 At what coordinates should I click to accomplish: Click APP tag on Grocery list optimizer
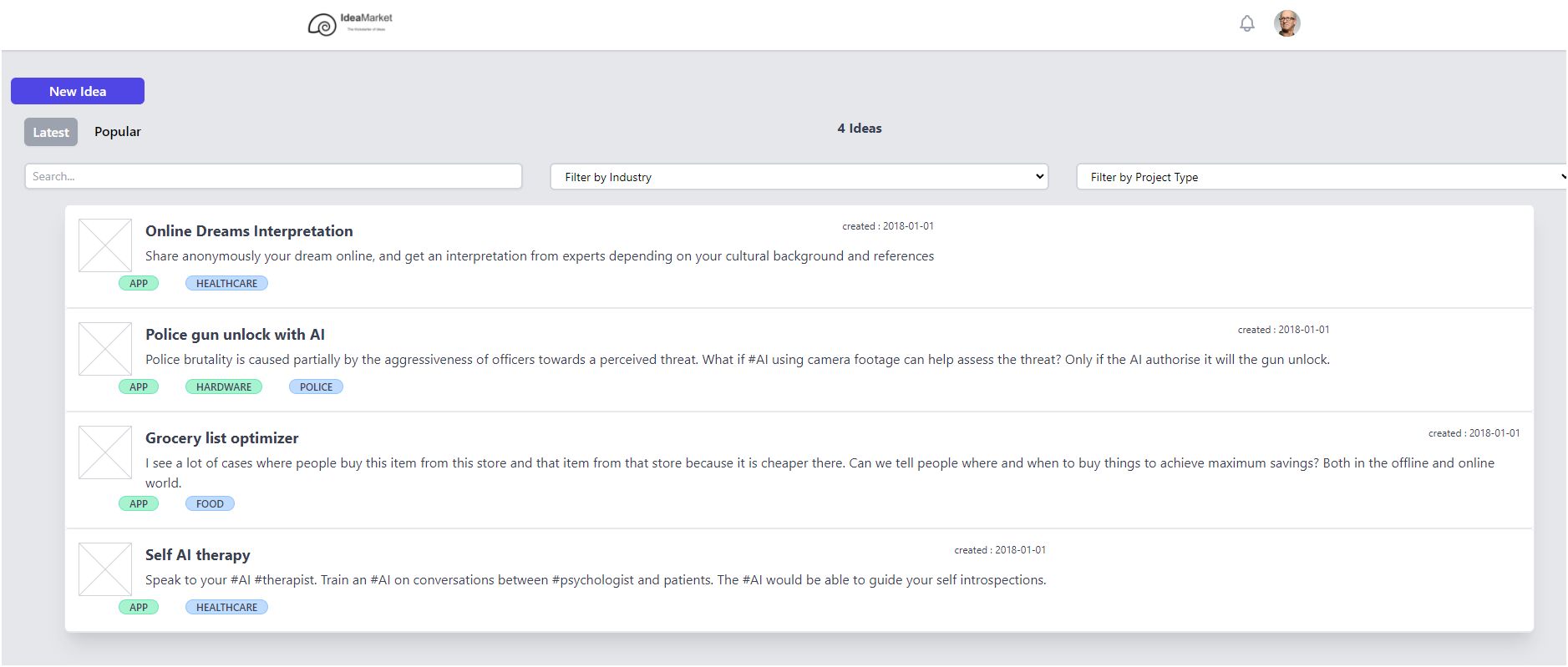[139, 503]
